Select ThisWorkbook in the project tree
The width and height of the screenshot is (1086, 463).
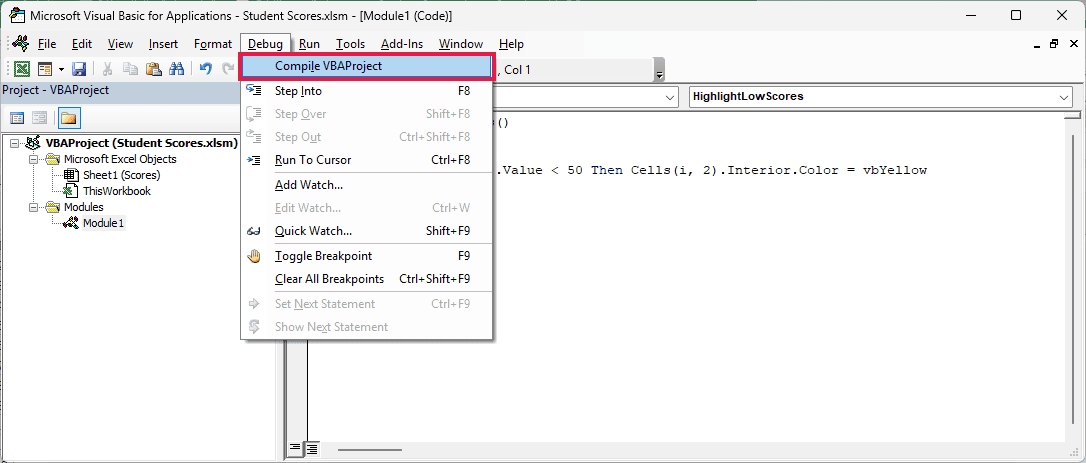coord(116,191)
